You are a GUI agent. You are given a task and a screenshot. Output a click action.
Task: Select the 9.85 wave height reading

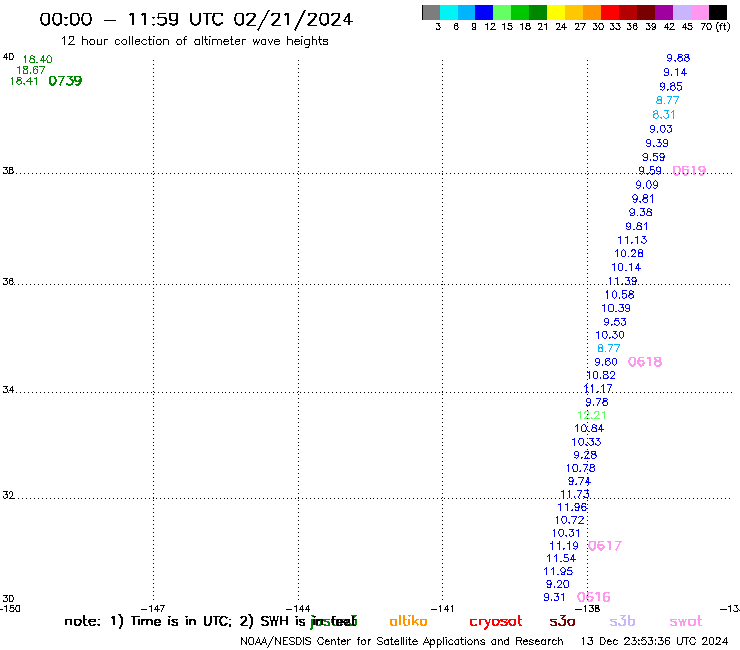pos(671,86)
